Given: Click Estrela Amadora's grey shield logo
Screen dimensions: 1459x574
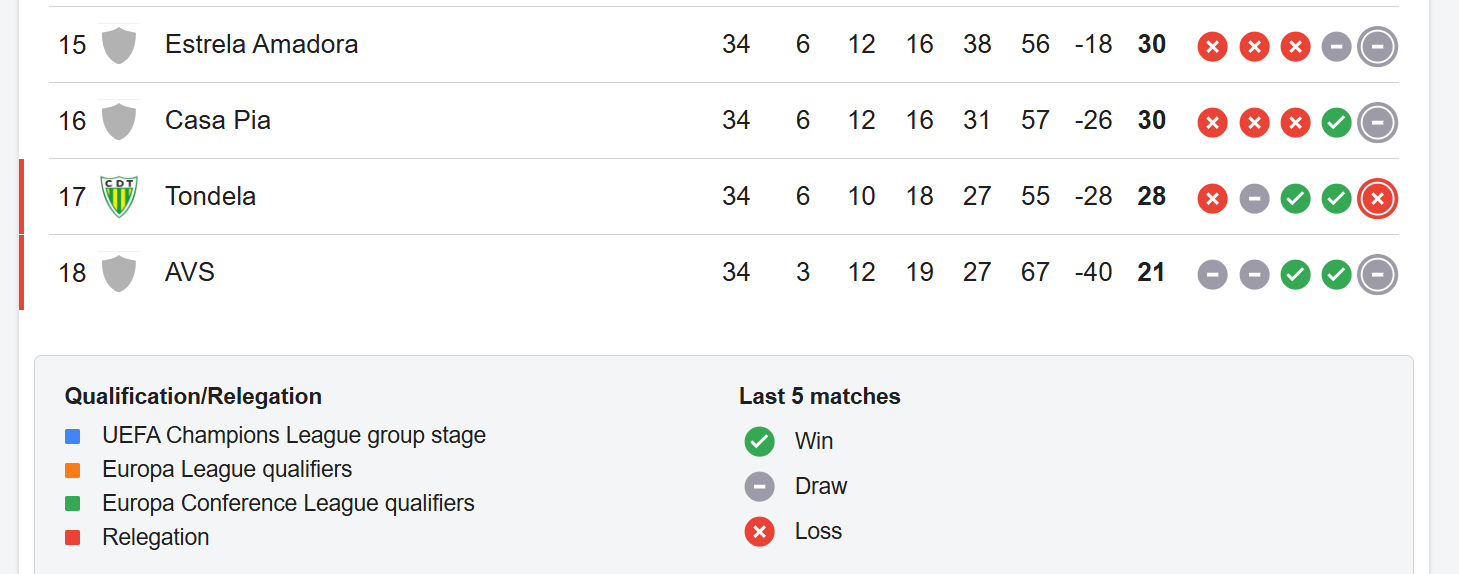Looking at the screenshot, I should [119, 45].
